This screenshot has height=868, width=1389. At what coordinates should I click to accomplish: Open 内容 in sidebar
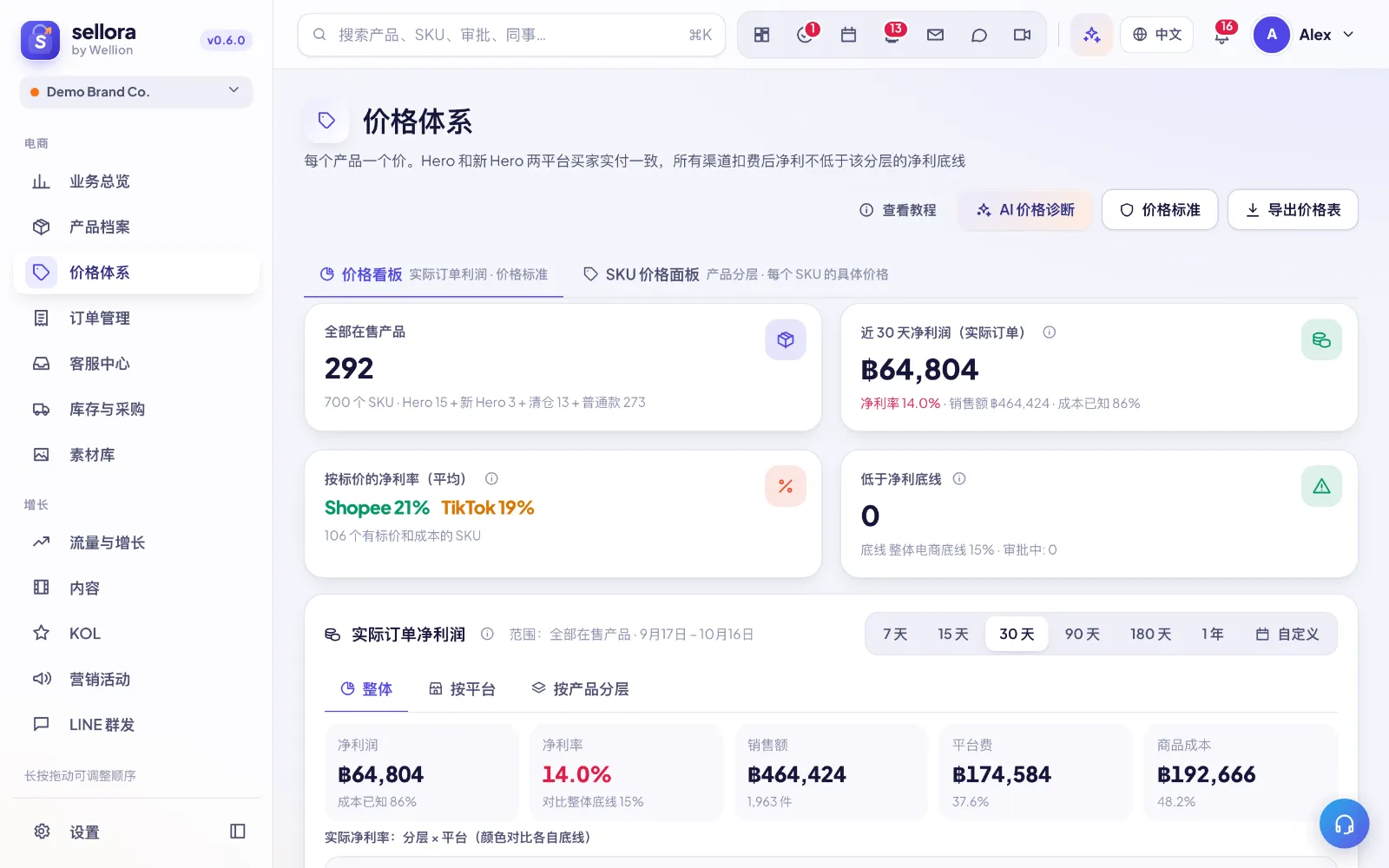[x=136, y=588]
